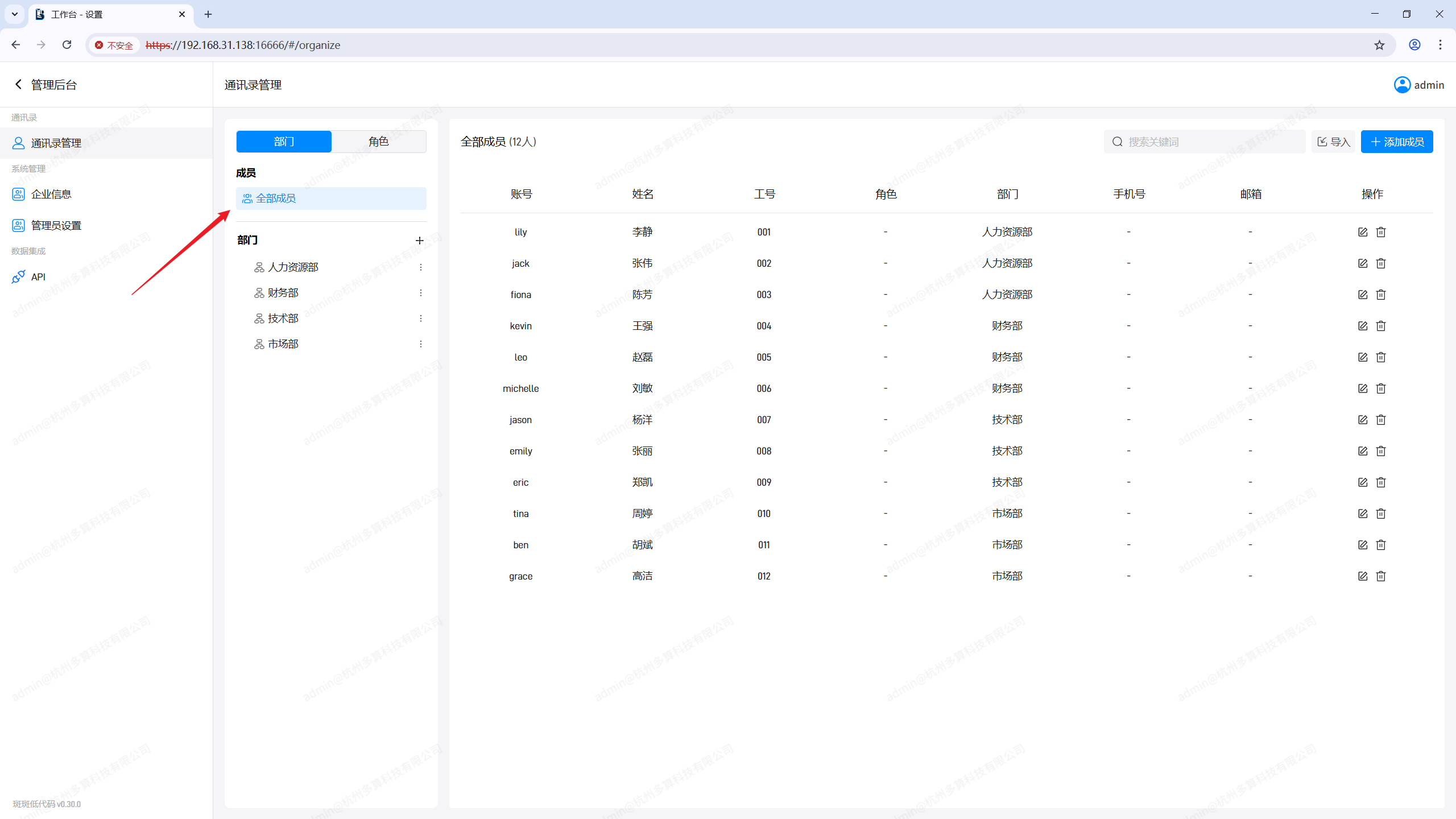
Task: Select 技术部 in department tree
Action: 283,318
